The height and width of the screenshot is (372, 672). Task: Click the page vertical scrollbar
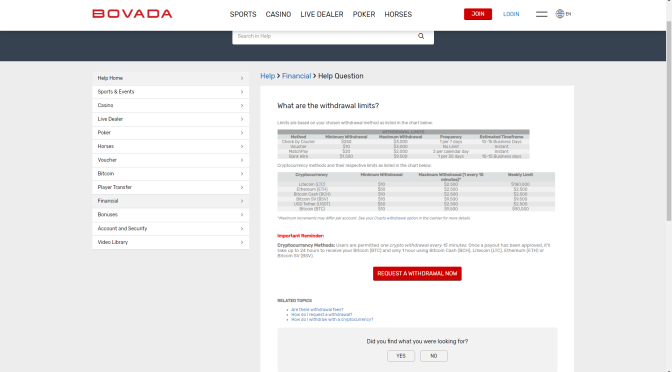(669, 120)
